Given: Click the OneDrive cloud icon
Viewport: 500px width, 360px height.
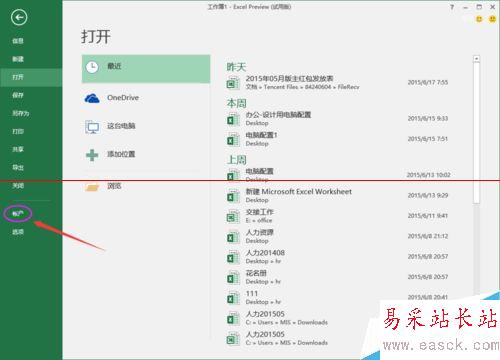Looking at the screenshot, I should click(x=92, y=98).
